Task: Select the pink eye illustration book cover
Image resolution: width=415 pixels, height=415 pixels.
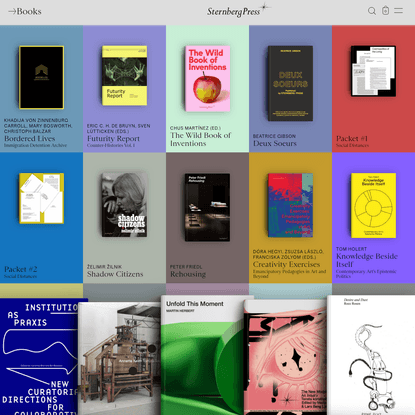Action: [286, 357]
